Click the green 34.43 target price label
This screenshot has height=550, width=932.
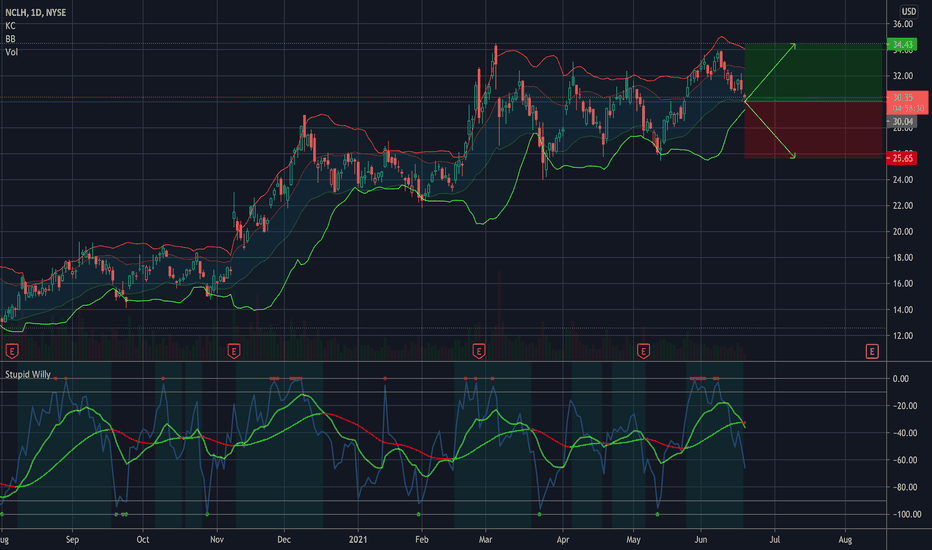coord(902,45)
